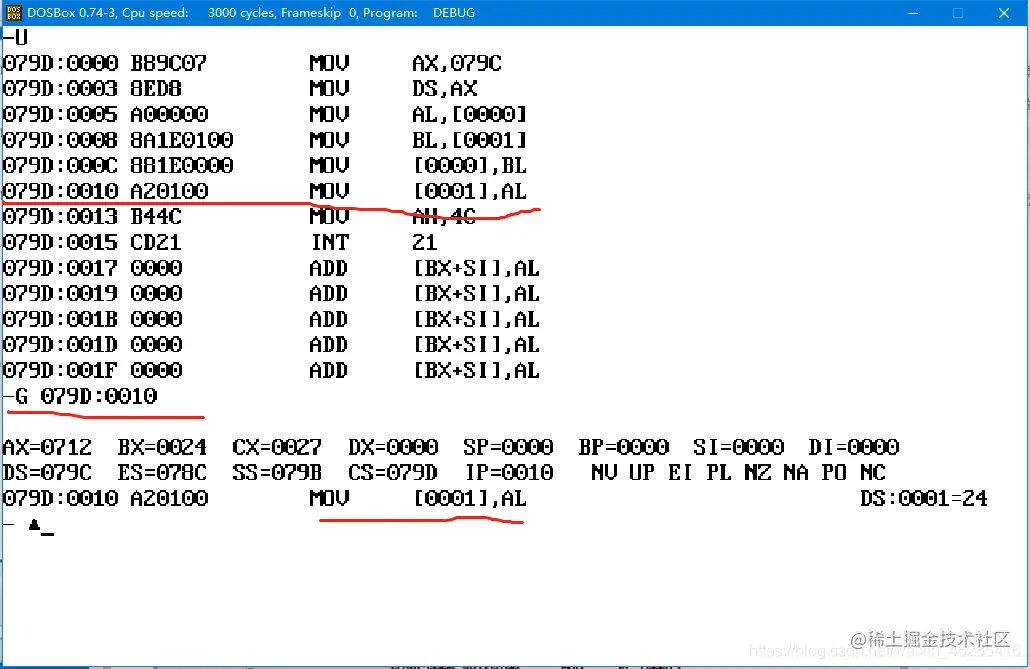
Task: Click the MOV AH,4C line
Action: coord(240,216)
